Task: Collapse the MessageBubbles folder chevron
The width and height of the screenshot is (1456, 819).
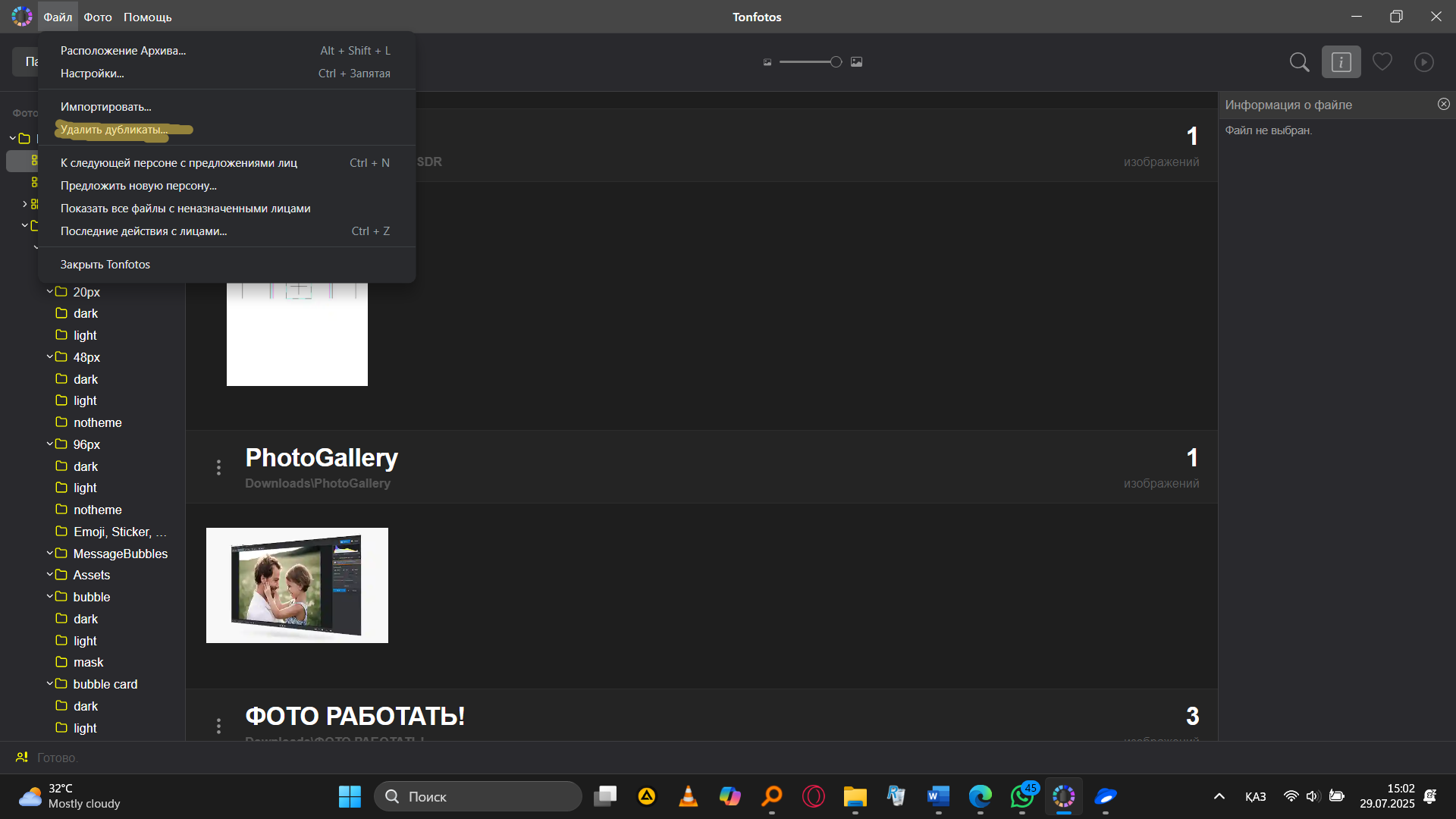Action: click(49, 554)
